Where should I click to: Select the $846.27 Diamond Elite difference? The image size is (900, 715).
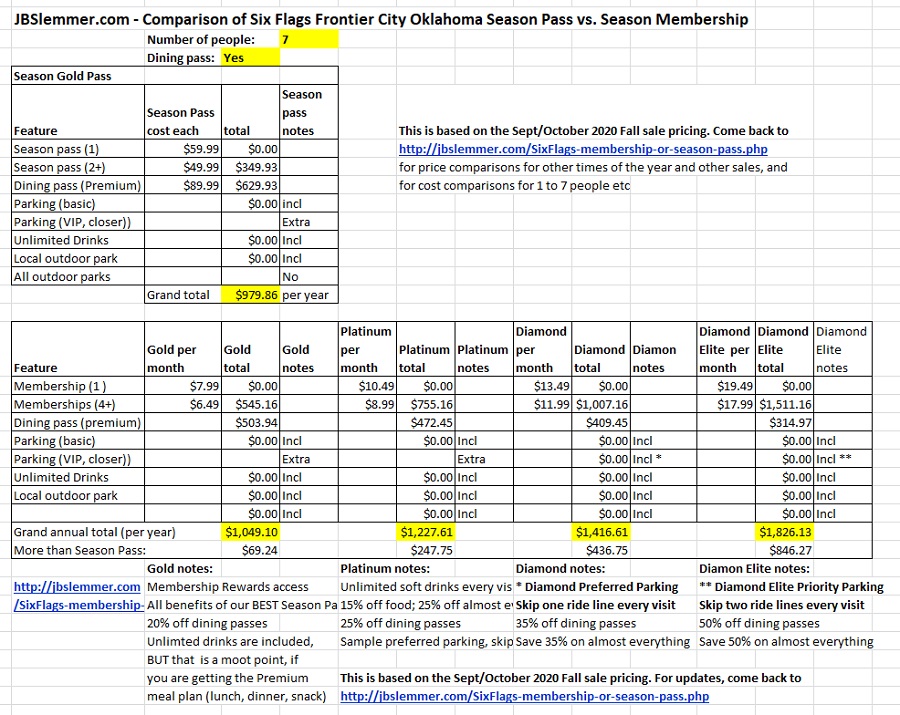785,550
